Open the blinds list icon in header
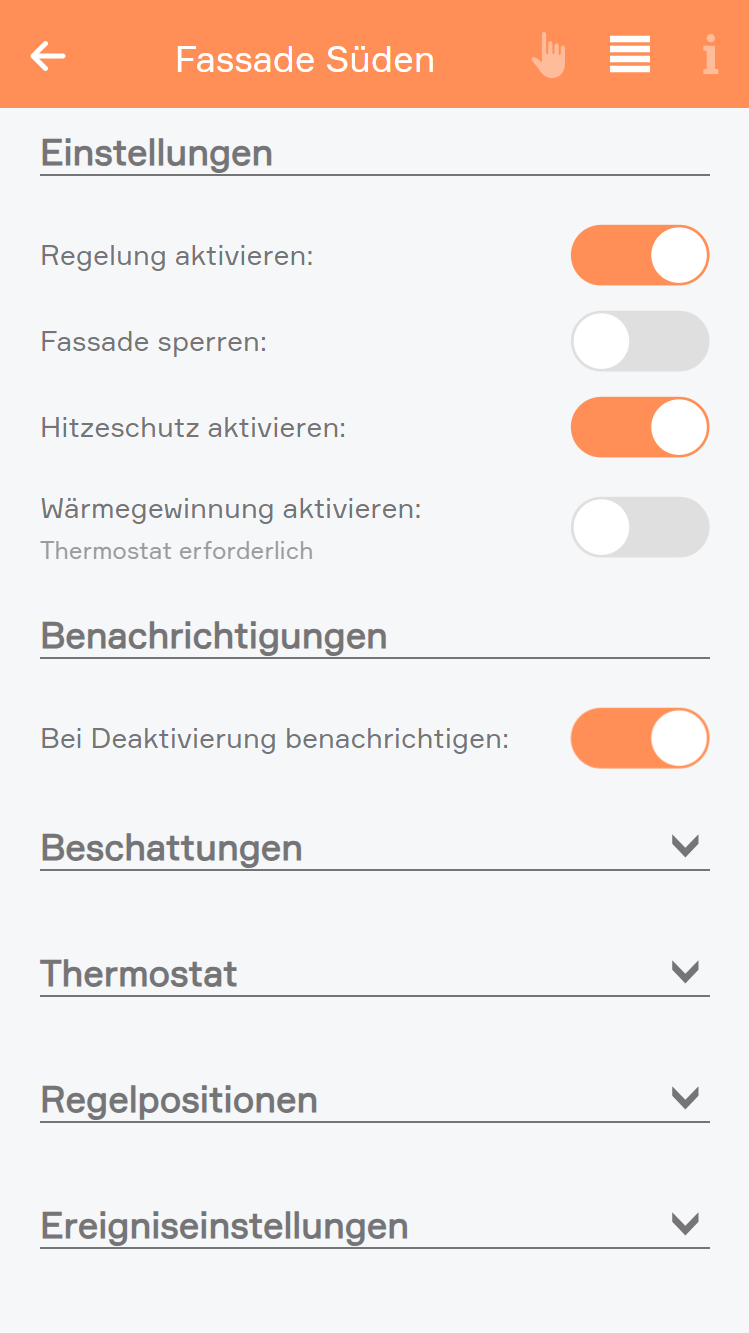The height and width of the screenshot is (1333, 749). click(630, 54)
